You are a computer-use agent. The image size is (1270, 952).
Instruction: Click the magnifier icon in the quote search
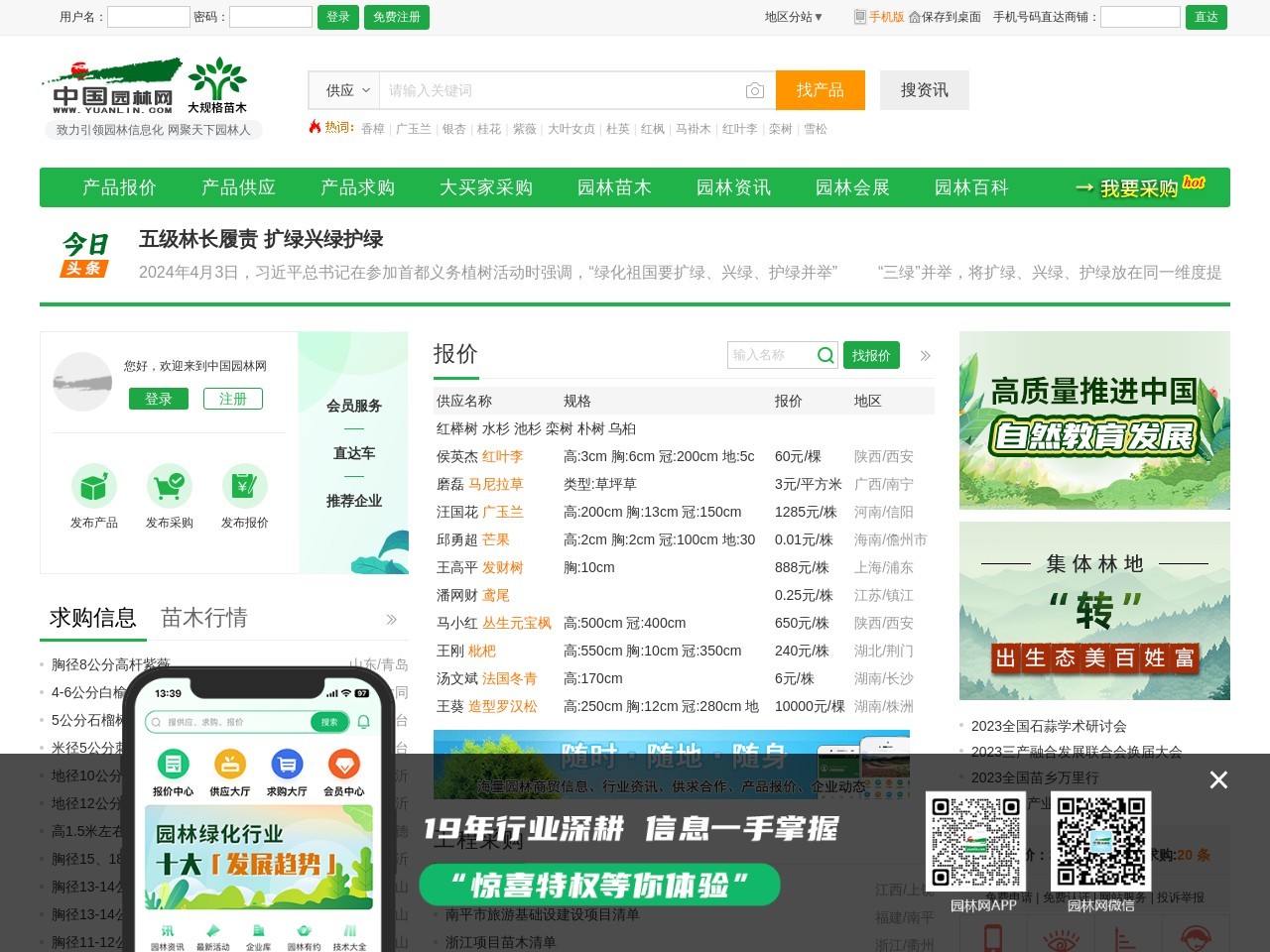825,355
